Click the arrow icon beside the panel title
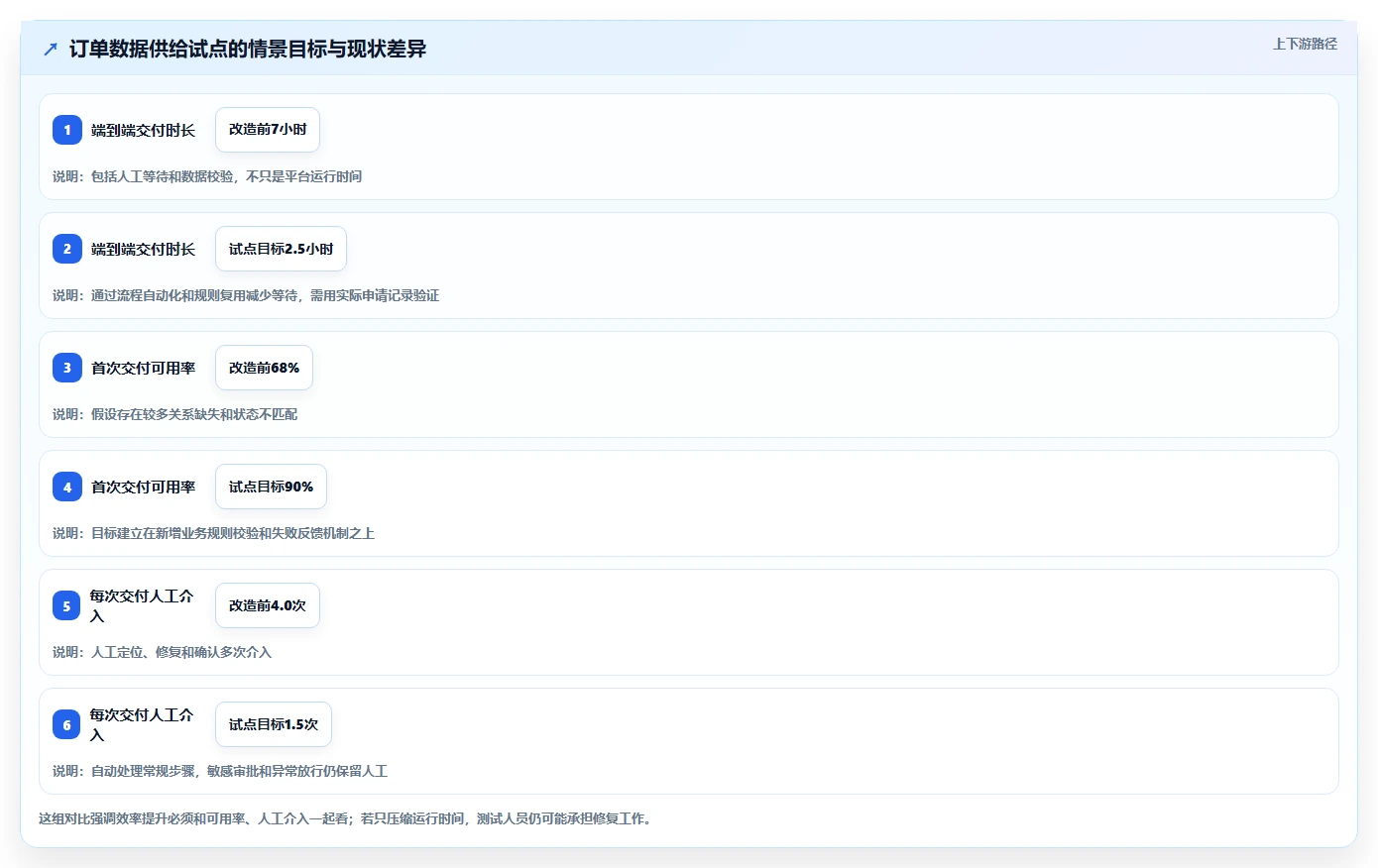 pos(51,49)
